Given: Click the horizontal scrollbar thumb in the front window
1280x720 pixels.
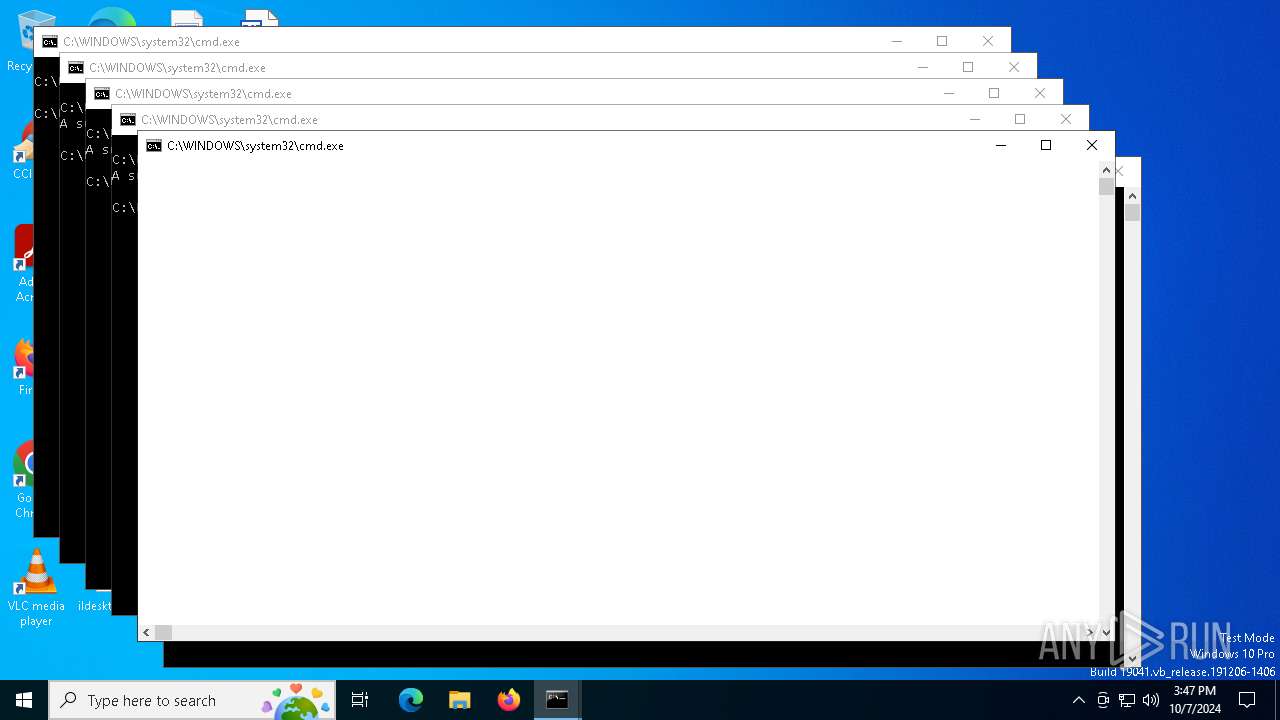Looking at the screenshot, I should [x=163, y=632].
